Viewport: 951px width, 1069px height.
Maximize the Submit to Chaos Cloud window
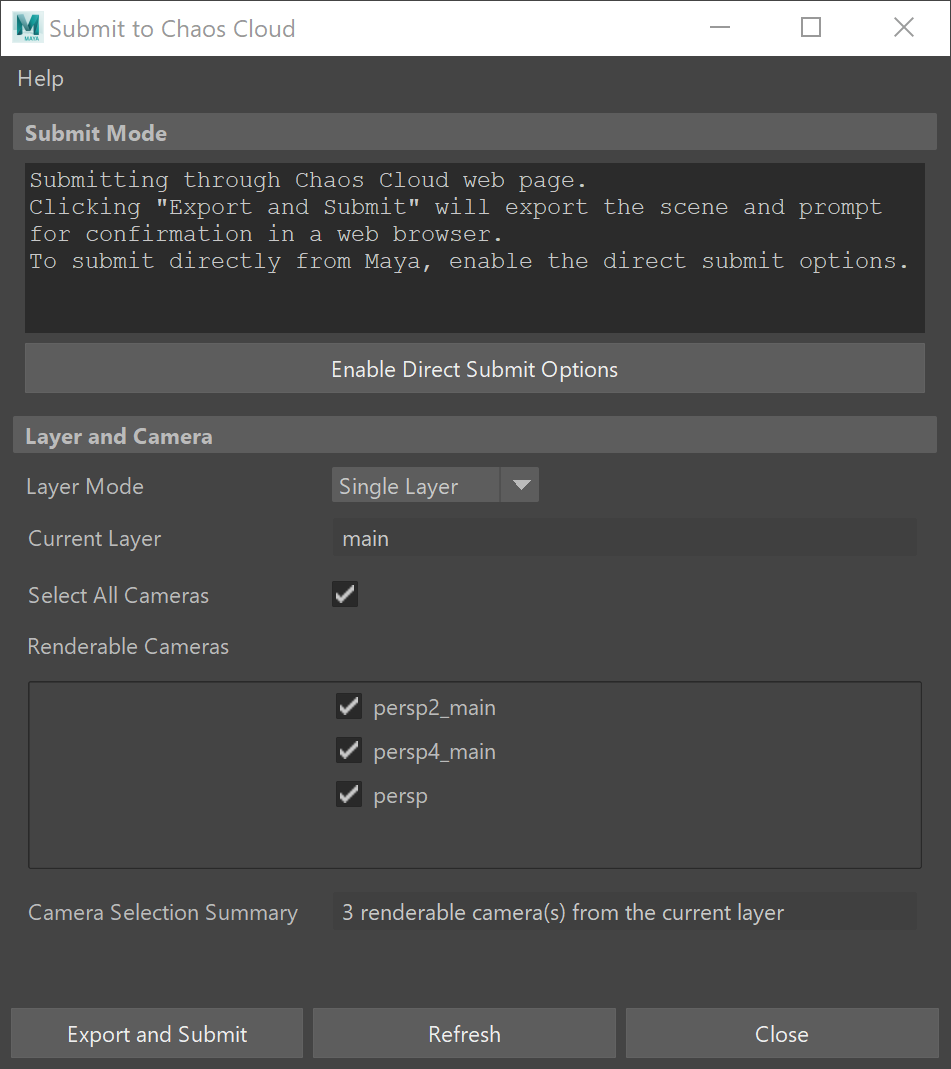811,27
